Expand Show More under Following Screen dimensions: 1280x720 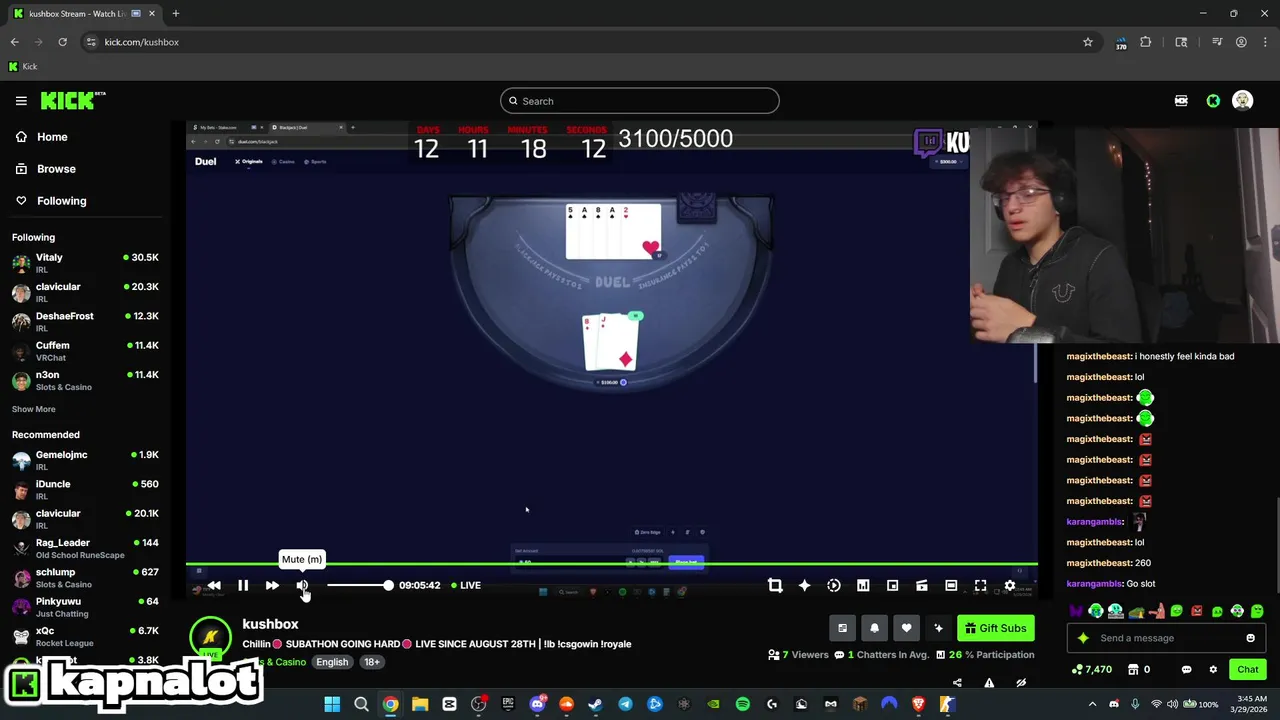click(34, 409)
